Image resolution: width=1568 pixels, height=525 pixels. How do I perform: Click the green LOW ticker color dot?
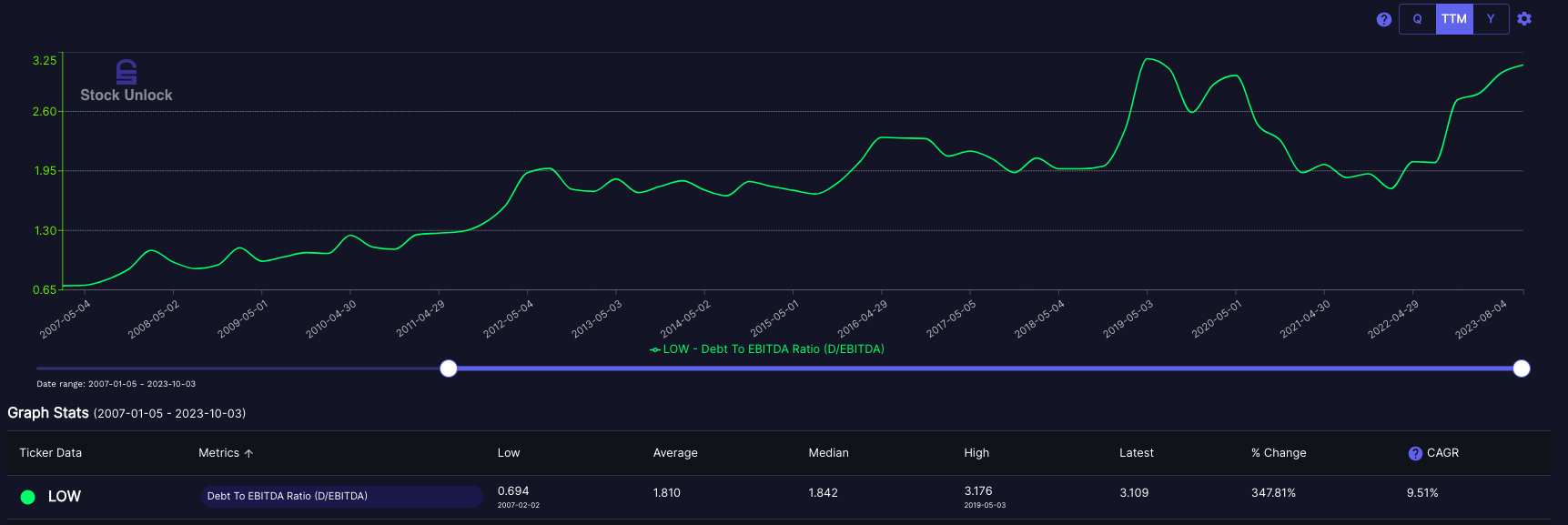click(27, 497)
